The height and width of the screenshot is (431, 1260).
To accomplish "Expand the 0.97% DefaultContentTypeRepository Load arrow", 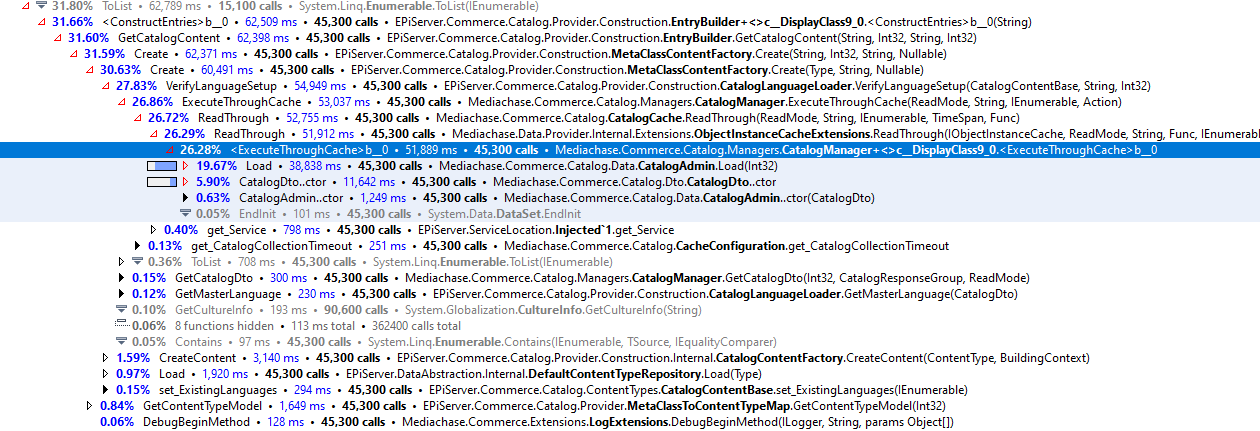I will (x=106, y=373).
